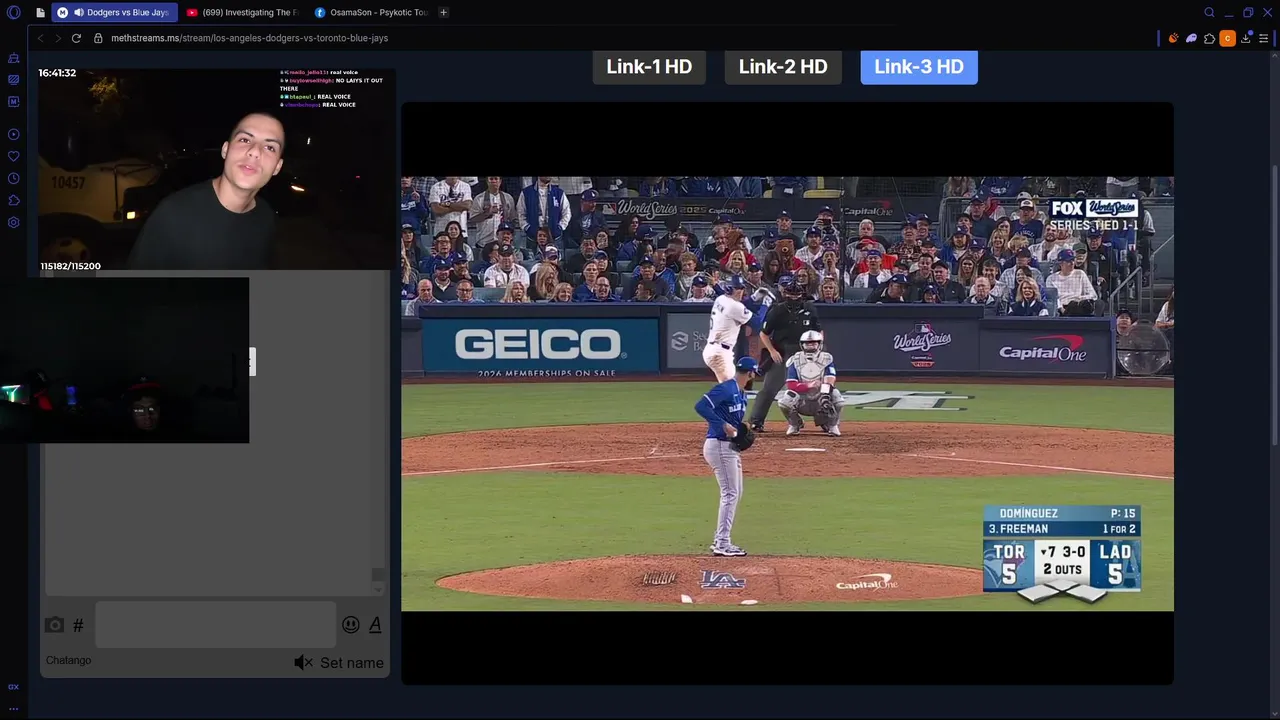Click the Chatango link
The width and height of the screenshot is (1280, 720).
[68, 661]
